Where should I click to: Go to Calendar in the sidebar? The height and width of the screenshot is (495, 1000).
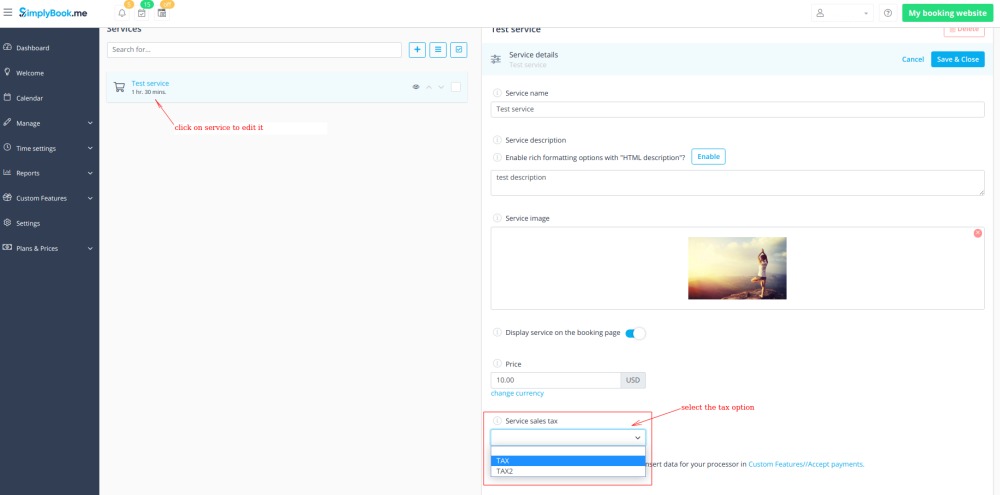tap(29, 98)
